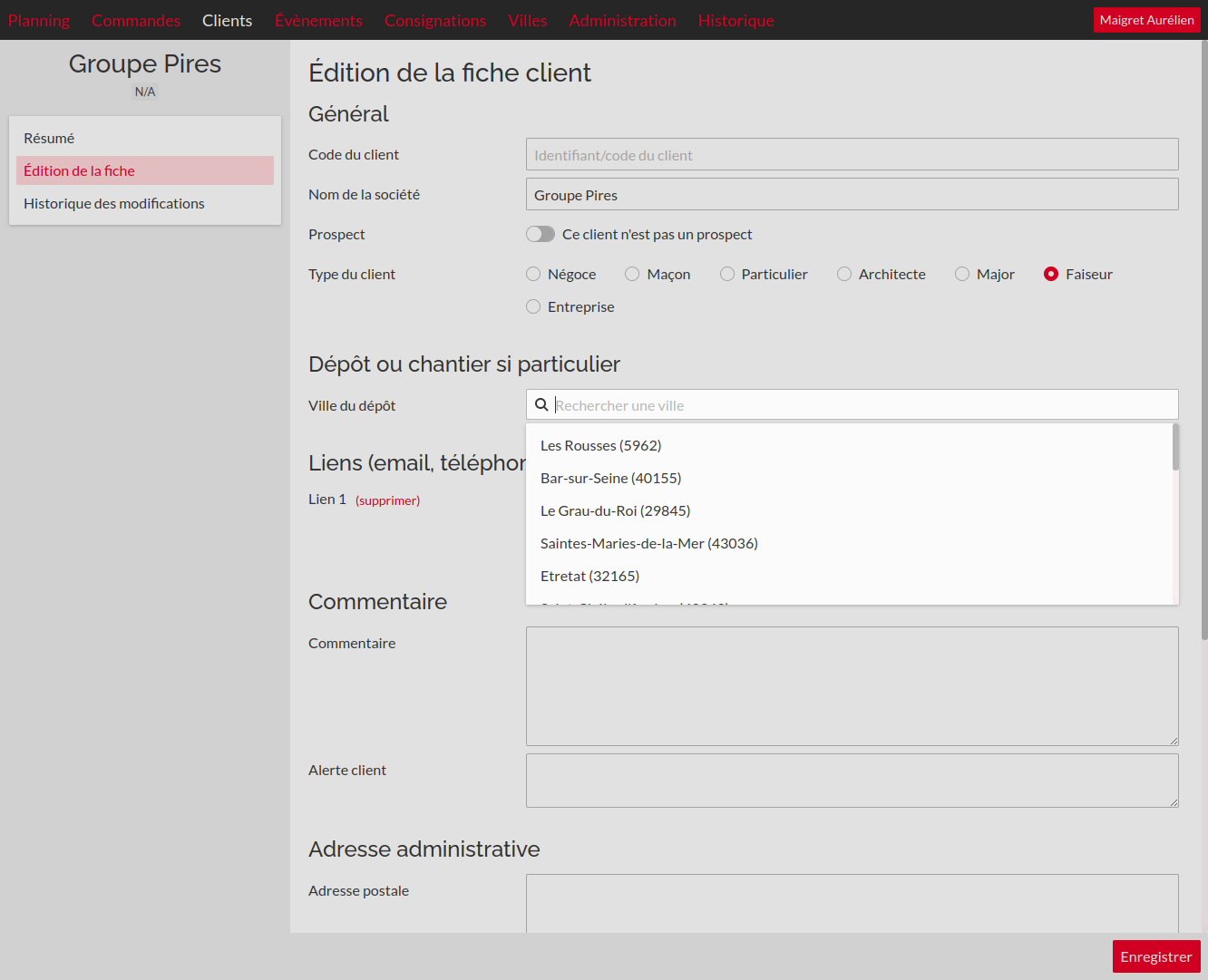1208x980 pixels.
Task: Go to the Commandes section
Action: click(136, 20)
